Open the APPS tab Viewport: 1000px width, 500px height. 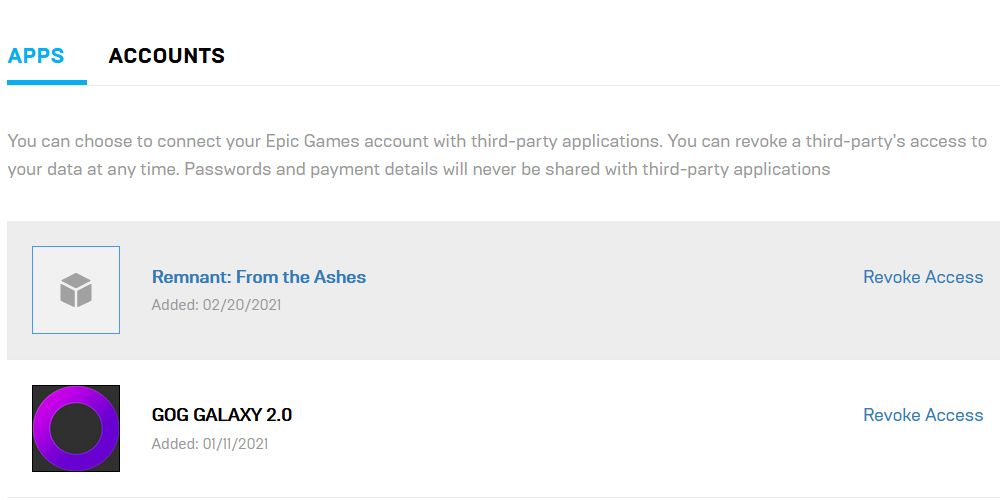point(36,55)
